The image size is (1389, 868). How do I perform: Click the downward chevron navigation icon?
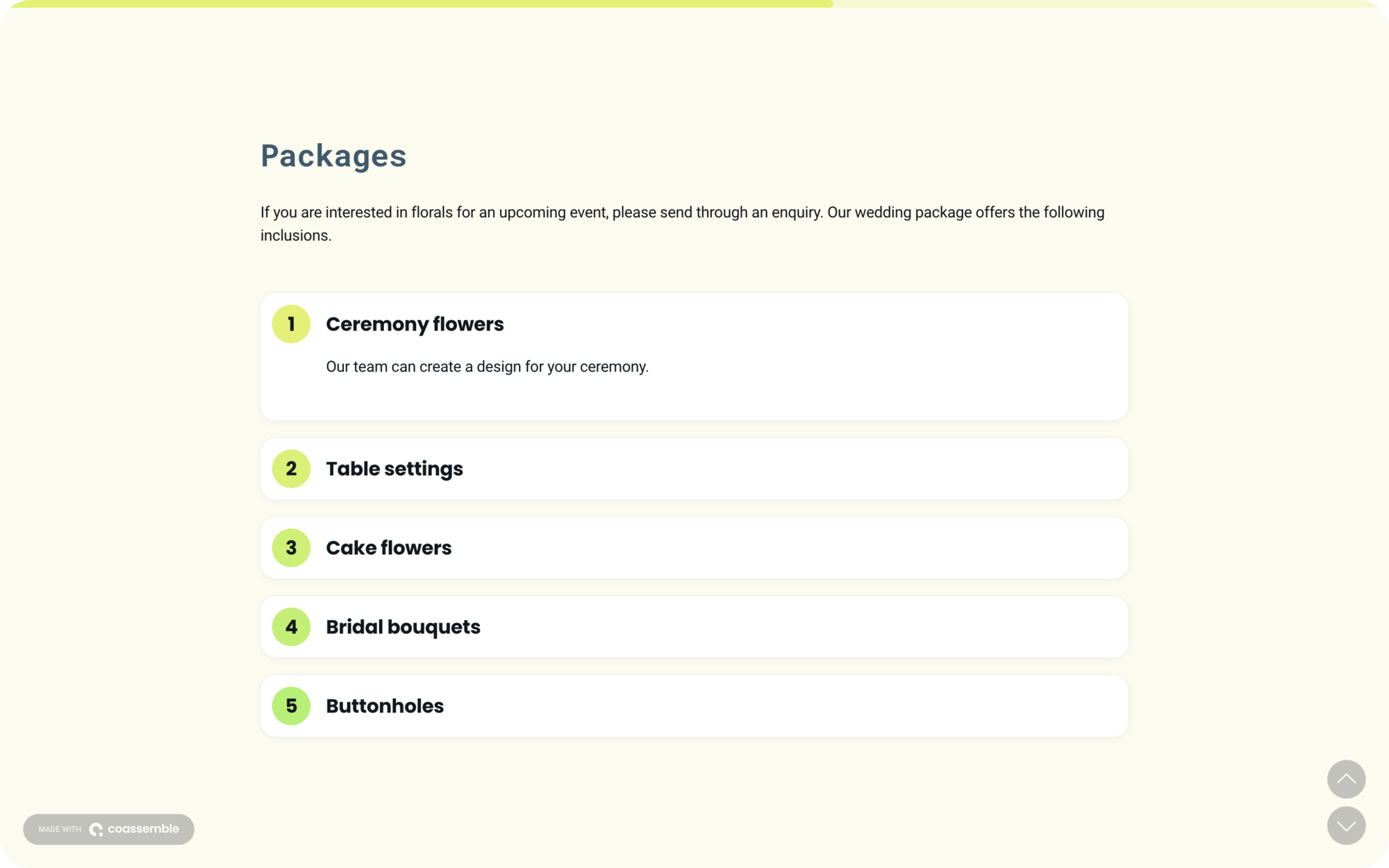click(x=1346, y=826)
